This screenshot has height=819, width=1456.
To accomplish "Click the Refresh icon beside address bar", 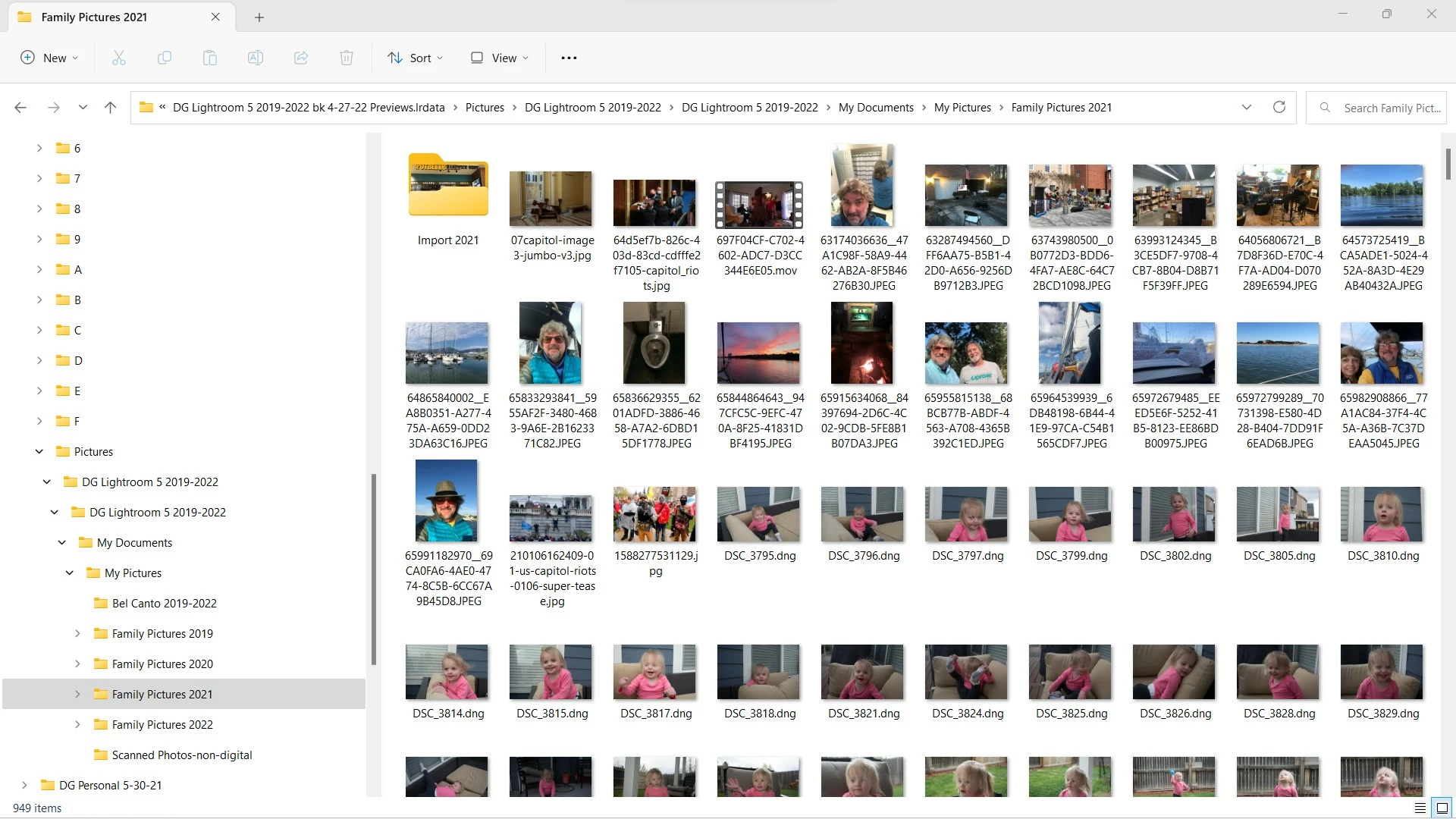I will click(1279, 107).
